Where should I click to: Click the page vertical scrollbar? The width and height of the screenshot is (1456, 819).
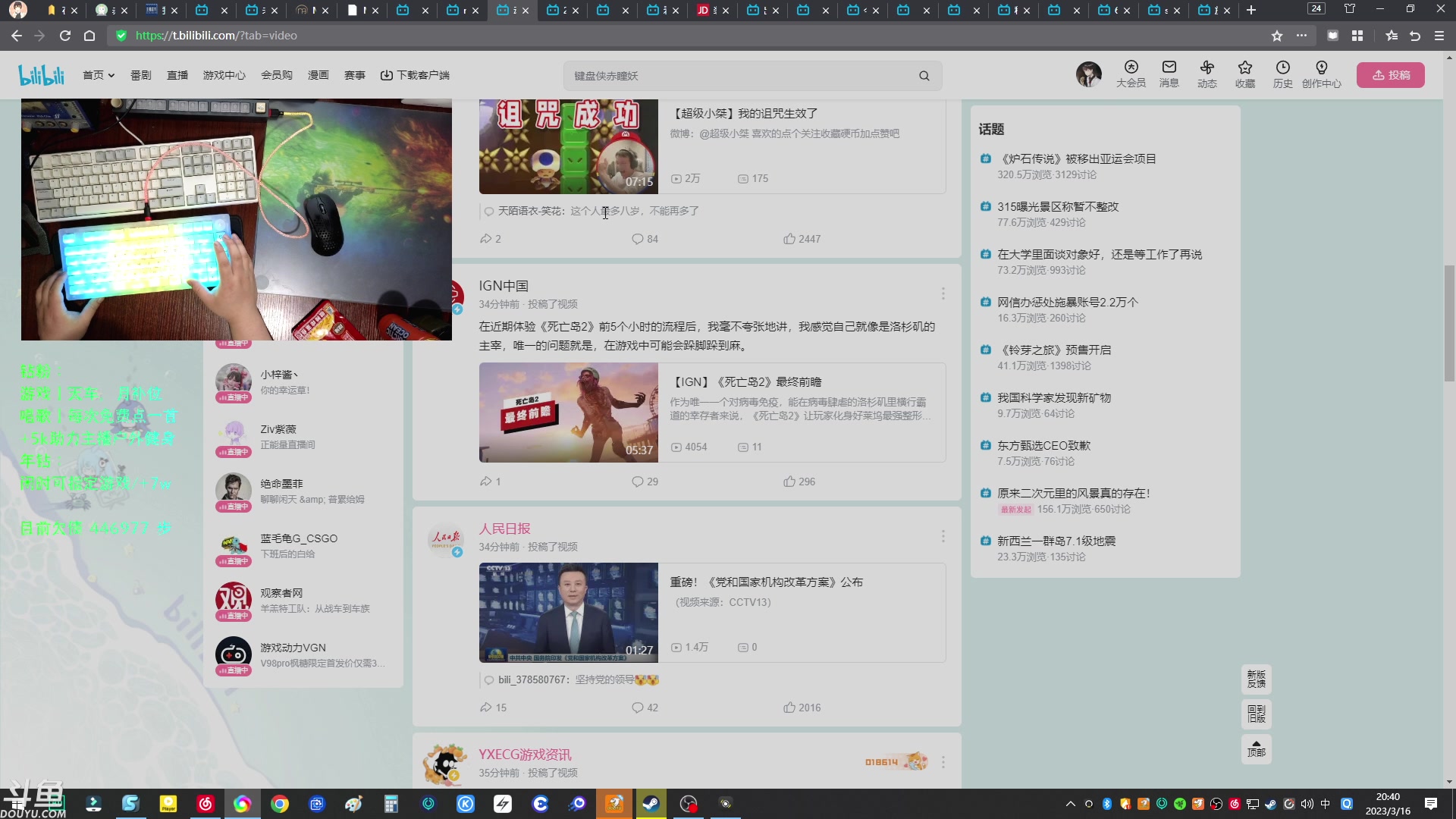pos(1449,323)
